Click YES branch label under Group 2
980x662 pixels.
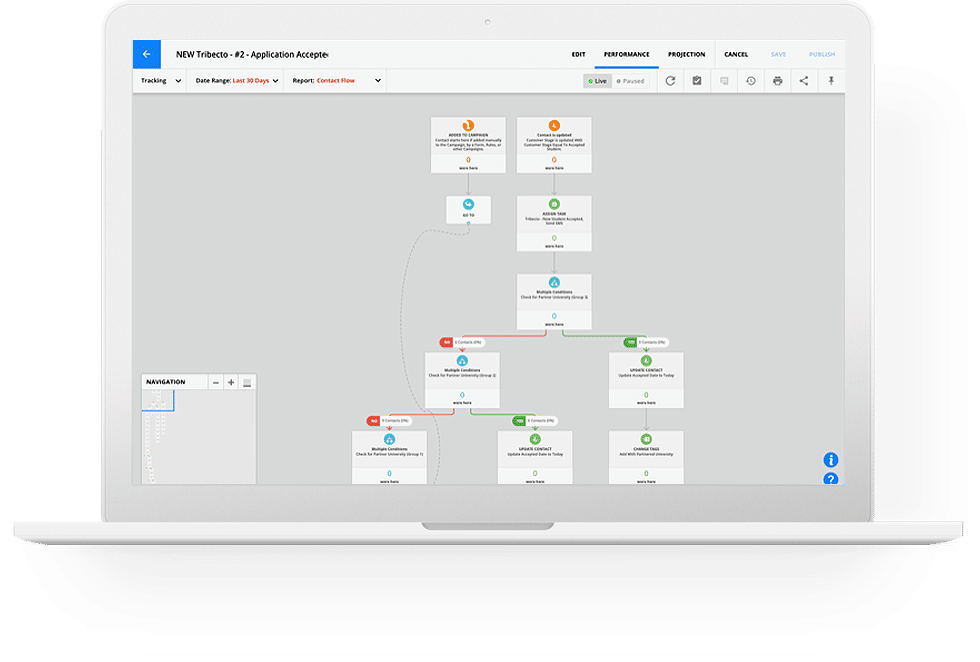coord(519,421)
